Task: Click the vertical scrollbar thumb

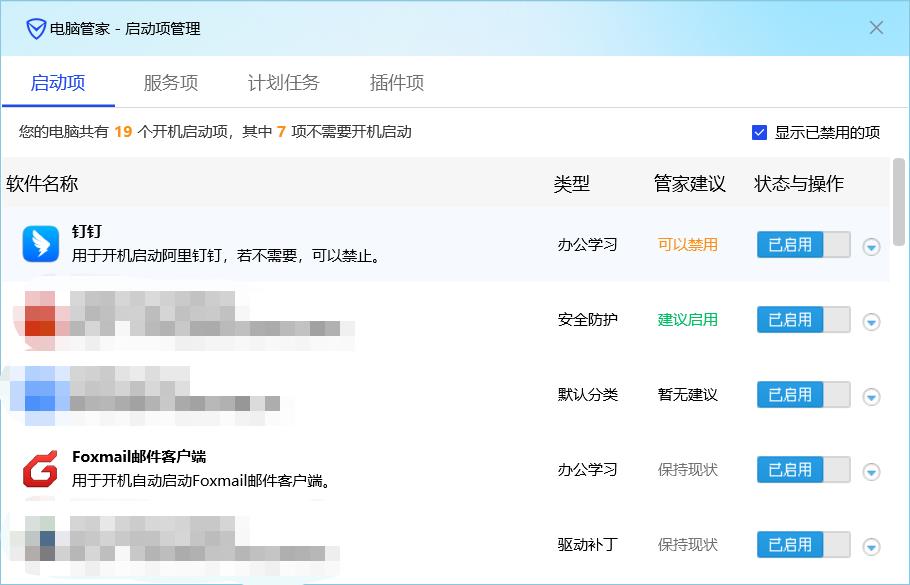Action: [898, 201]
